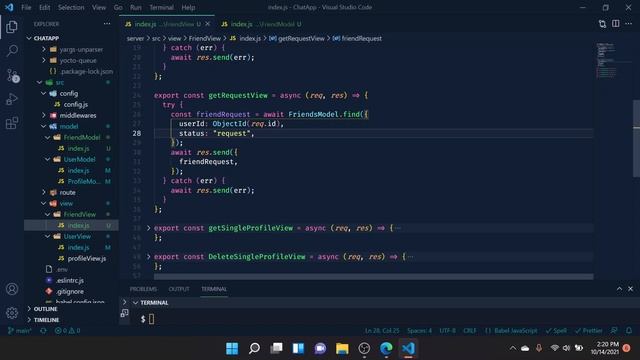Switch to the OUTPUT panel tab
640x360 pixels.
[x=179, y=289]
